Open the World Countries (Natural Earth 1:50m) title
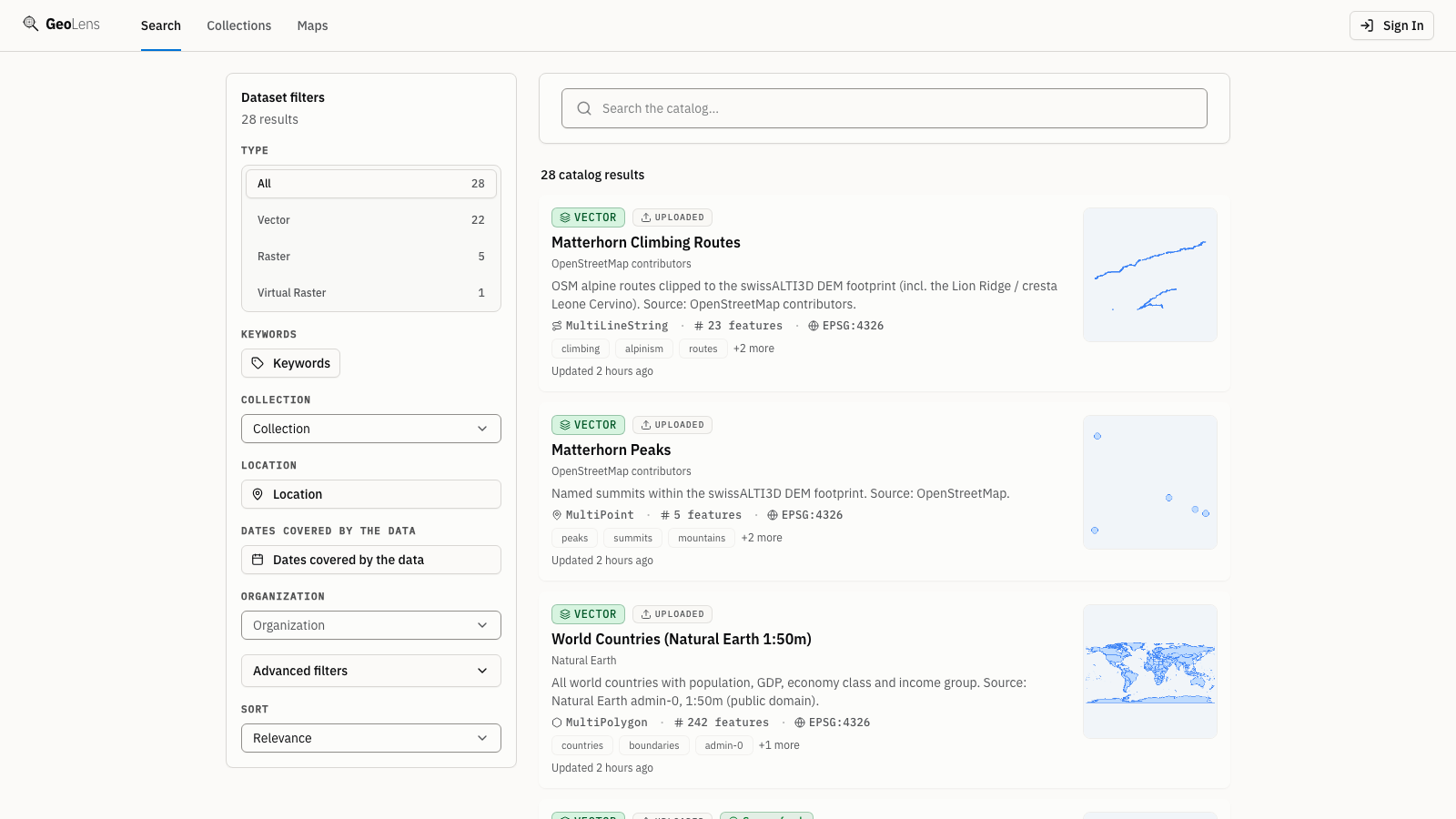 (x=682, y=639)
